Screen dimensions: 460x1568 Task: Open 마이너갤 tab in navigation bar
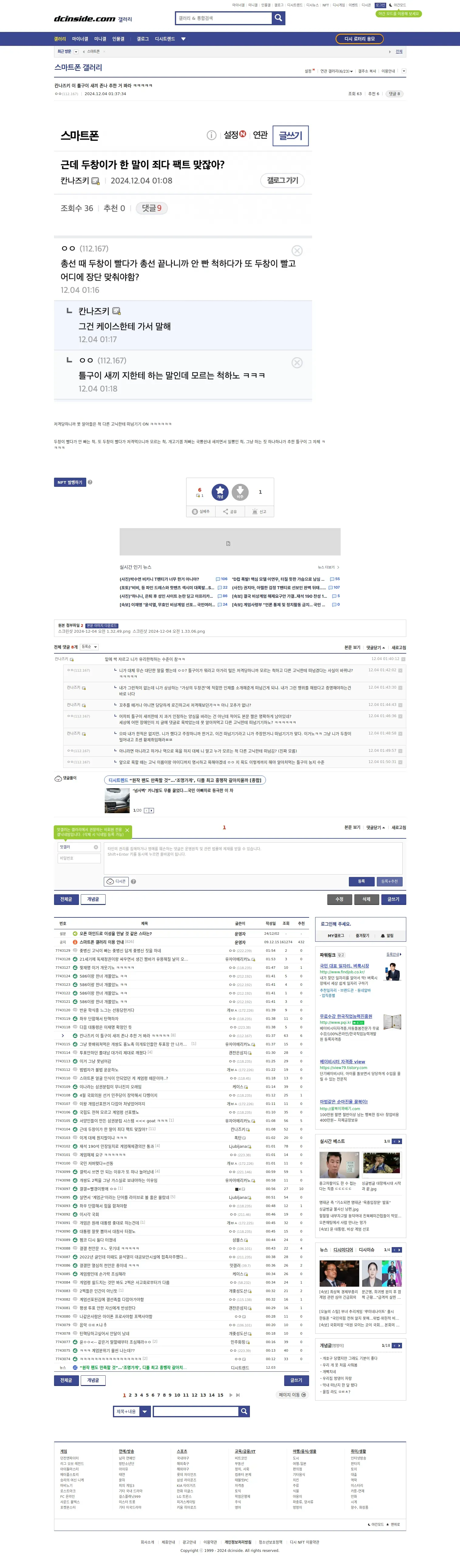click(80, 39)
